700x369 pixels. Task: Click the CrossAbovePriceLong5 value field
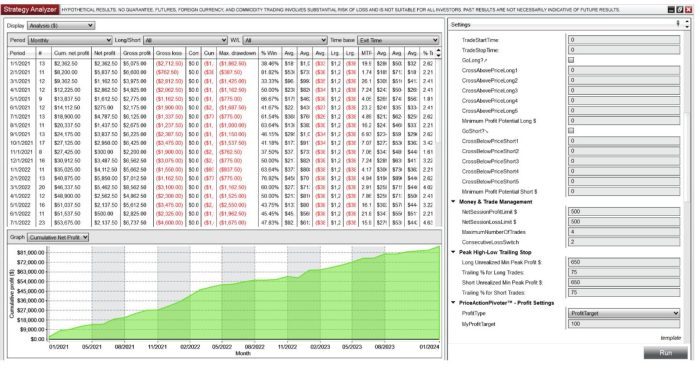pyautogui.click(x=624, y=110)
